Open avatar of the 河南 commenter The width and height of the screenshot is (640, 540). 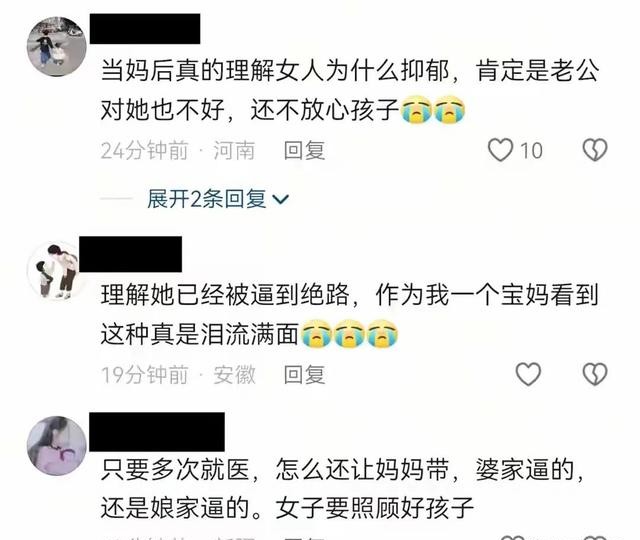click(56, 46)
